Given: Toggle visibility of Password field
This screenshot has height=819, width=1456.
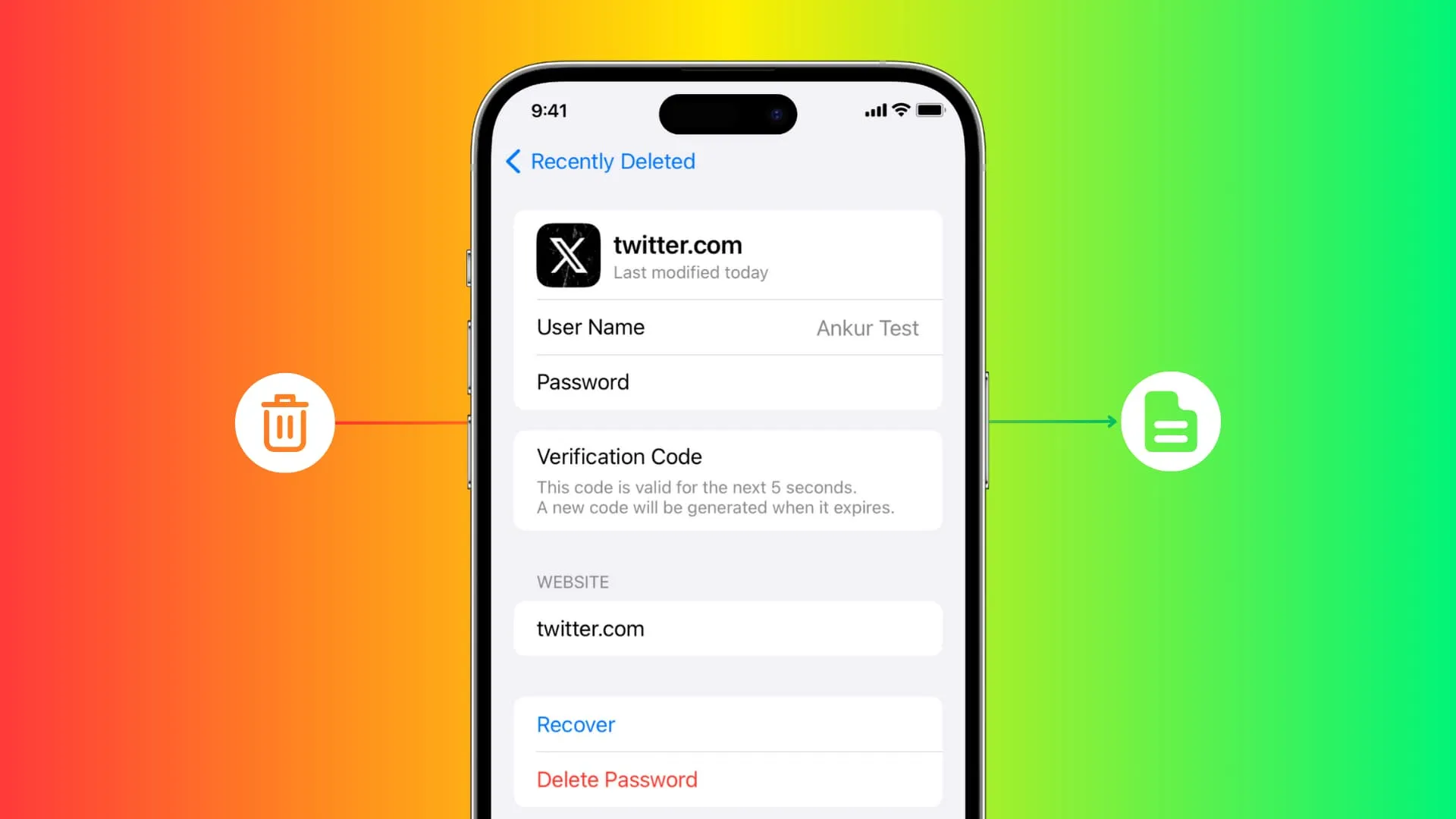Looking at the screenshot, I should click(x=728, y=382).
